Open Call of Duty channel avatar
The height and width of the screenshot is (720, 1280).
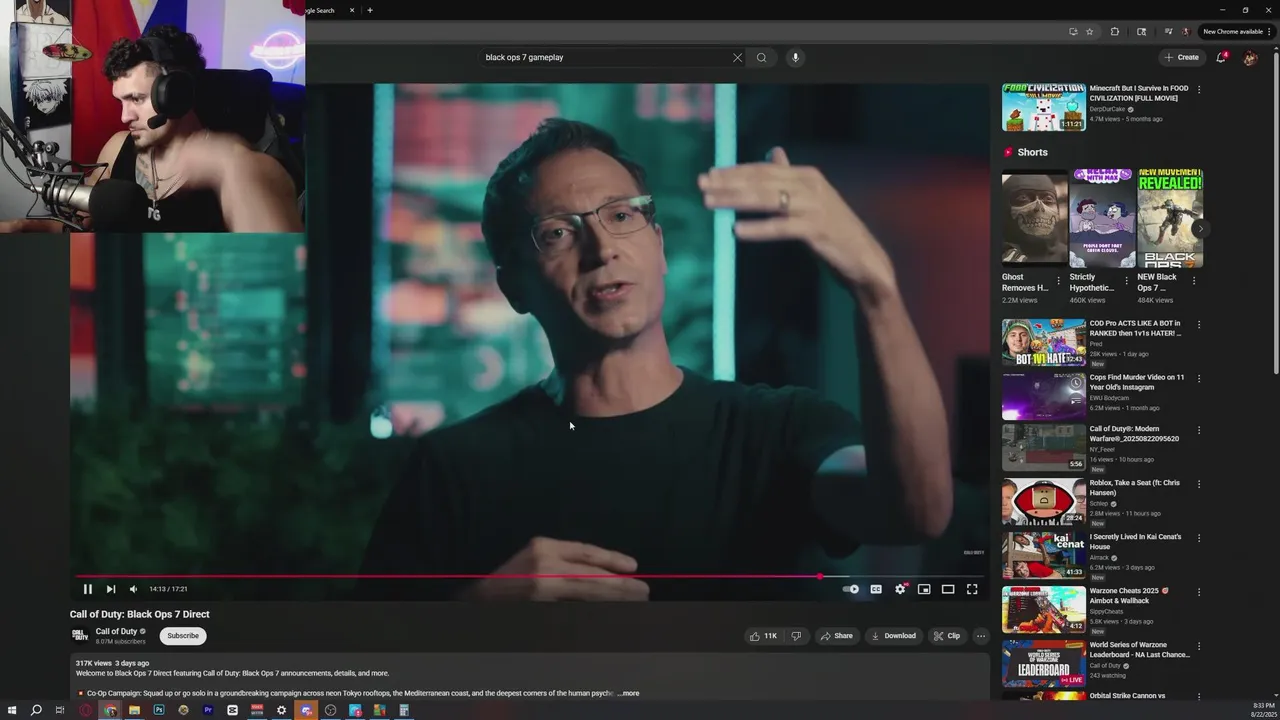click(80, 635)
